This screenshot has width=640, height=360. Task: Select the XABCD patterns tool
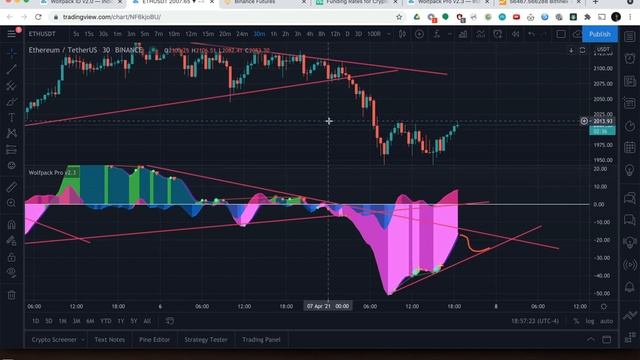coord(11,133)
